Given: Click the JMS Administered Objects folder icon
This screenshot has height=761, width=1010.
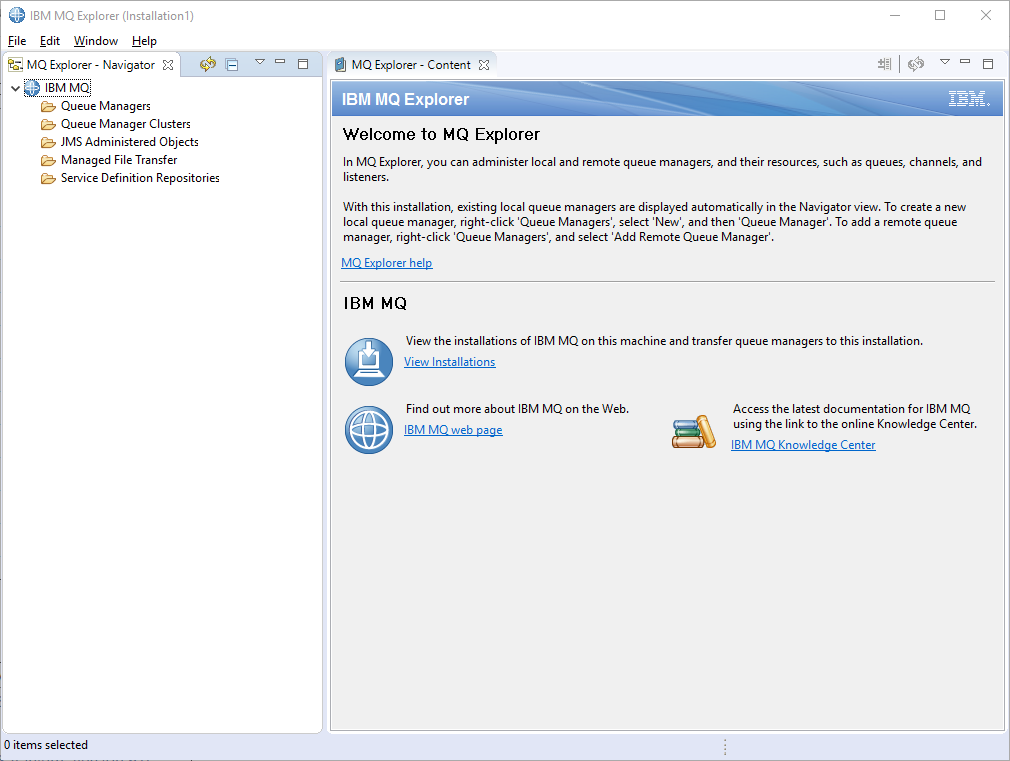Looking at the screenshot, I should pyautogui.click(x=48, y=142).
